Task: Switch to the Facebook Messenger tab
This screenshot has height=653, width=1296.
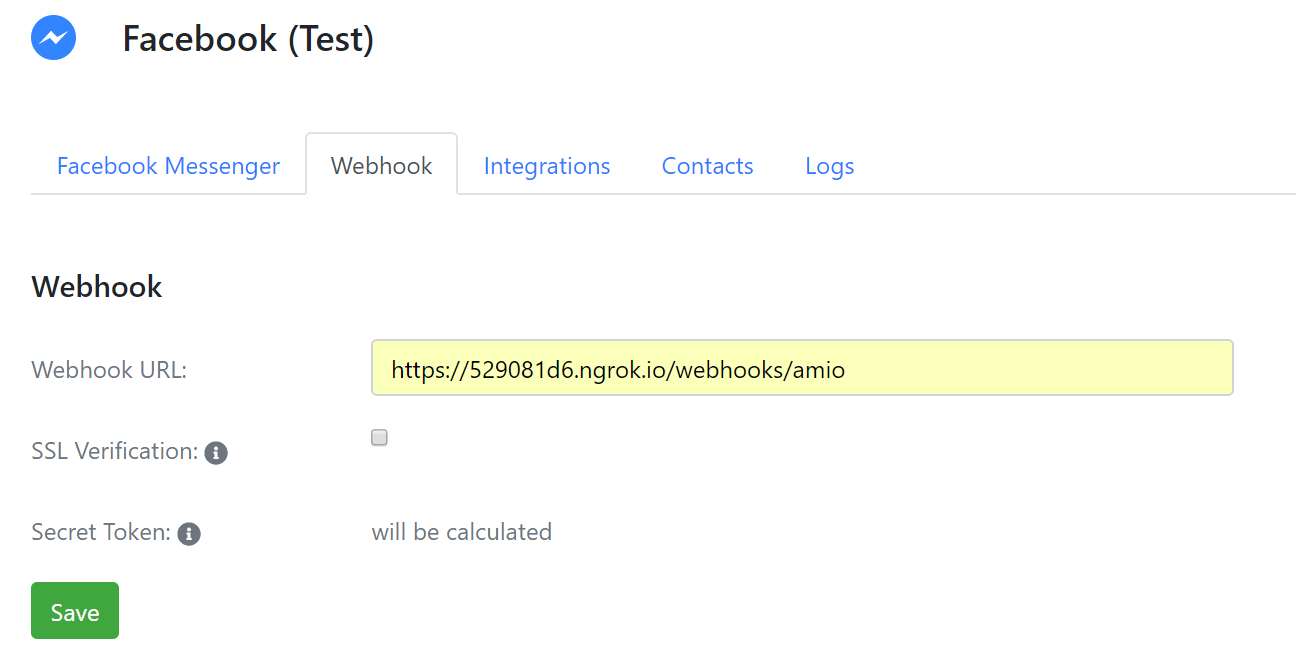Action: pyautogui.click(x=168, y=166)
